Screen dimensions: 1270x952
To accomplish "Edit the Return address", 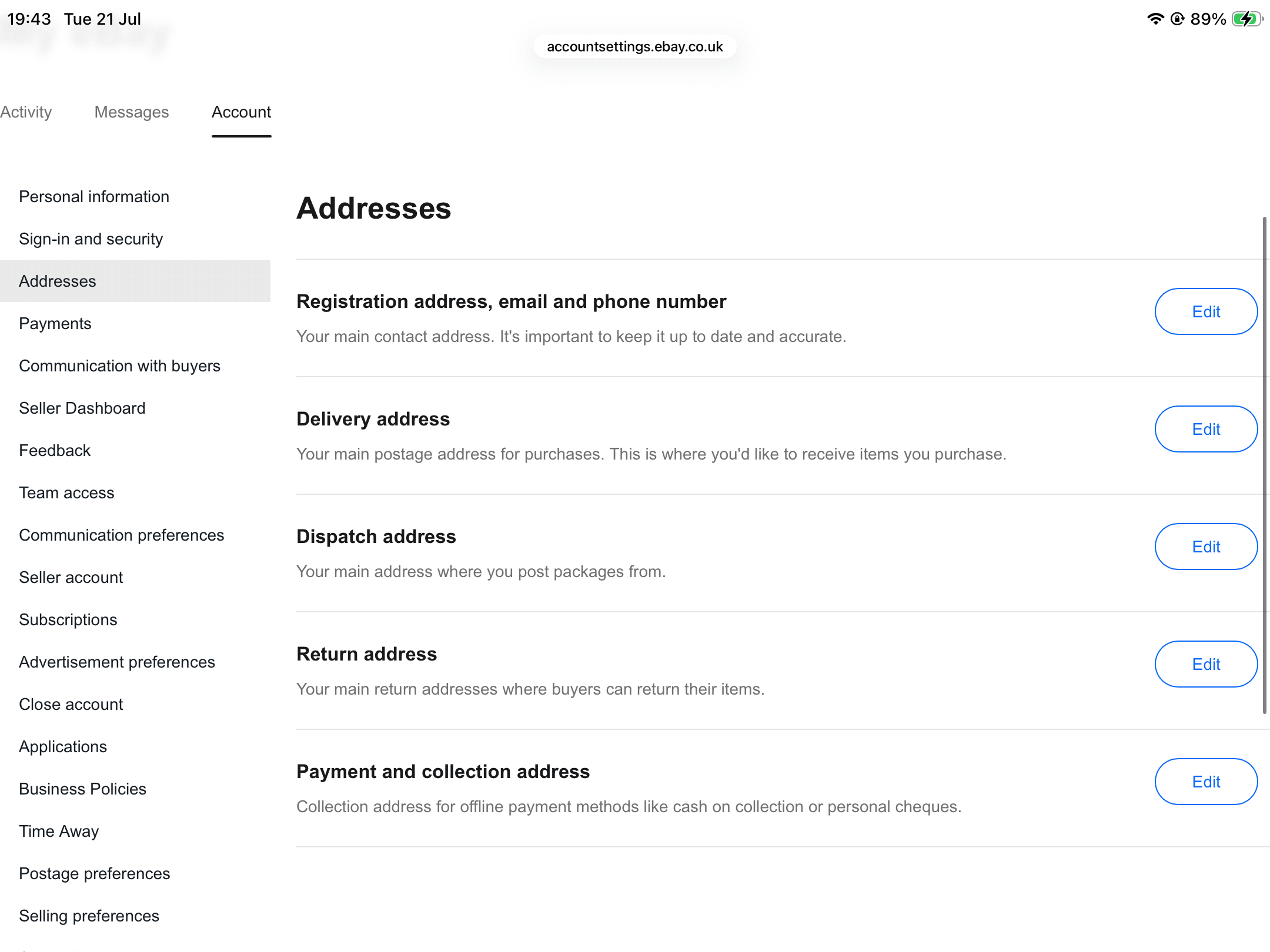I will [1206, 664].
